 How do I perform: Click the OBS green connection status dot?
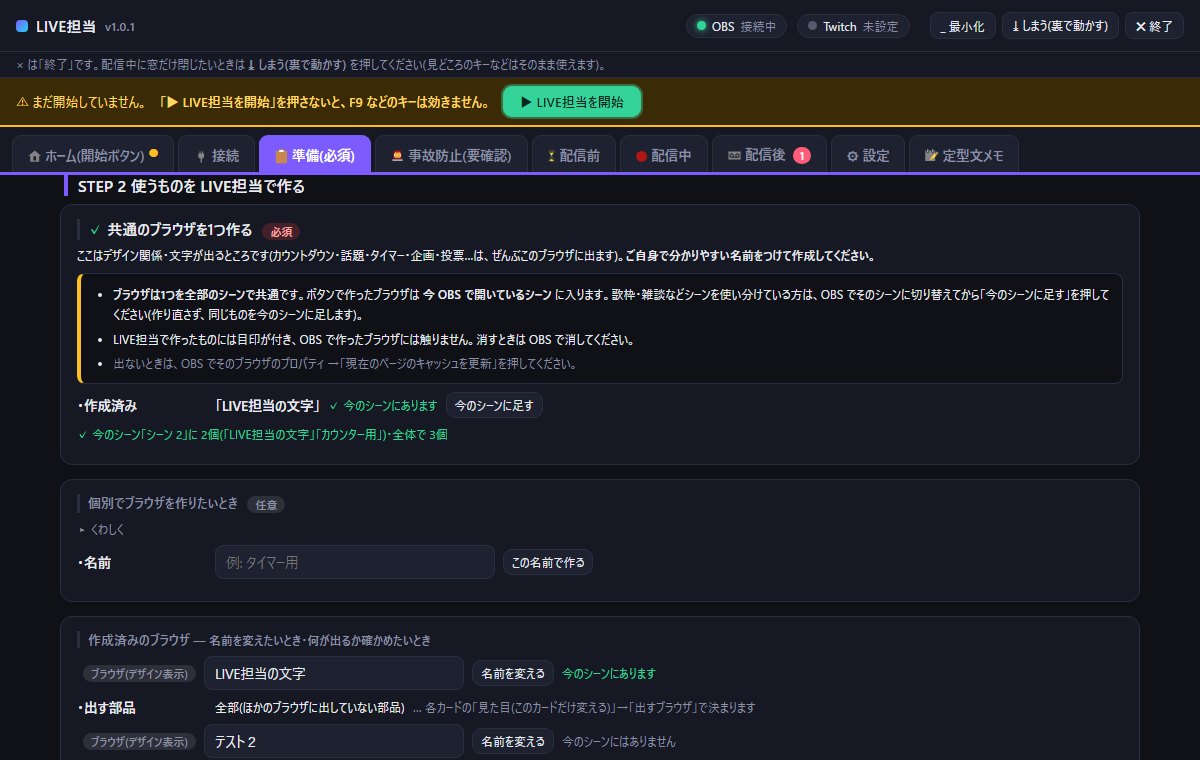click(701, 26)
